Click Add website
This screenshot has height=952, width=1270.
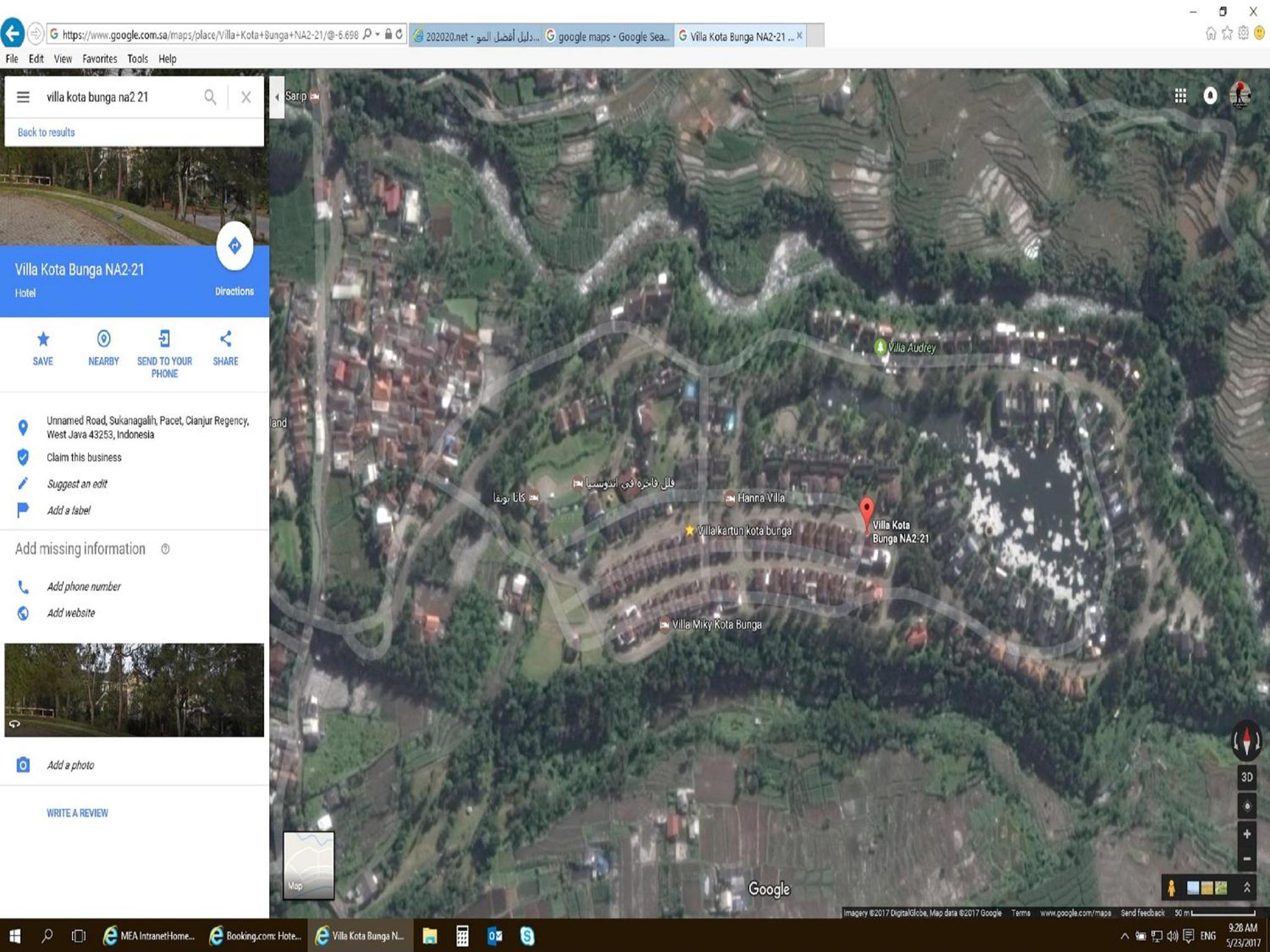[71, 613]
